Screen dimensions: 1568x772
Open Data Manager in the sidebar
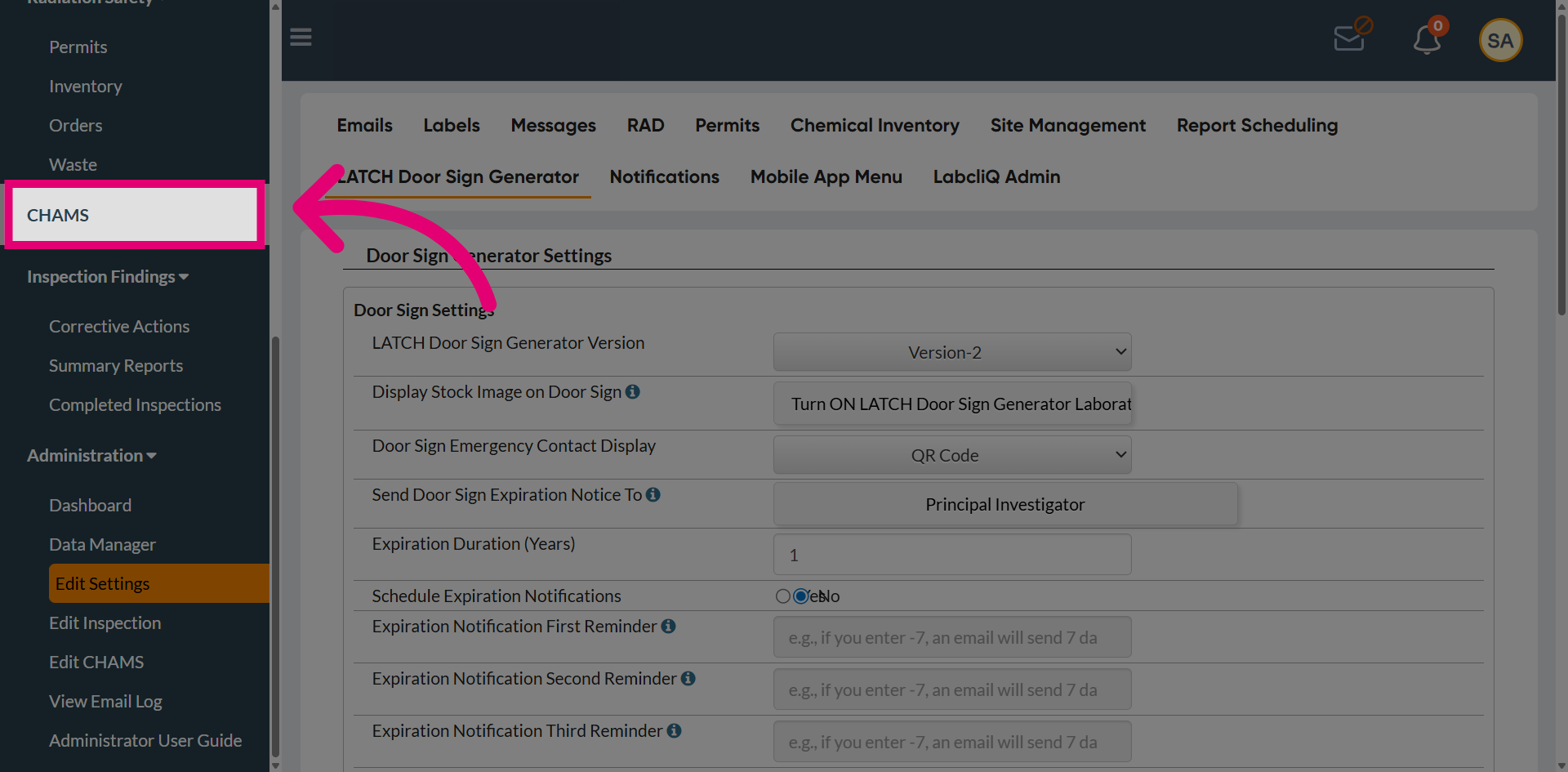pyautogui.click(x=103, y=545)
